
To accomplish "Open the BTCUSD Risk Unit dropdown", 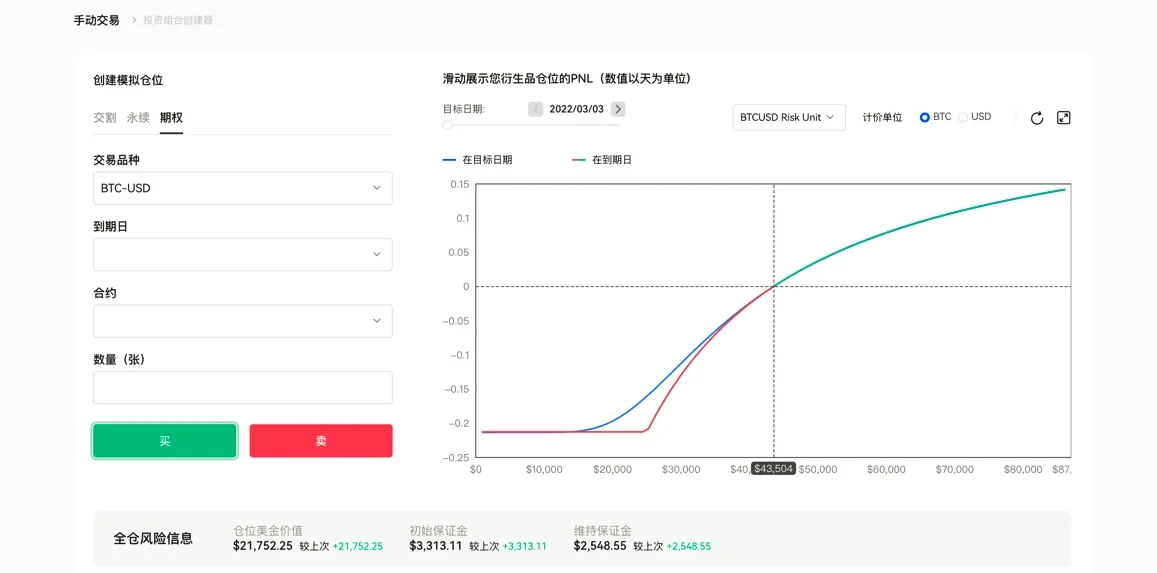I will 789,117.
